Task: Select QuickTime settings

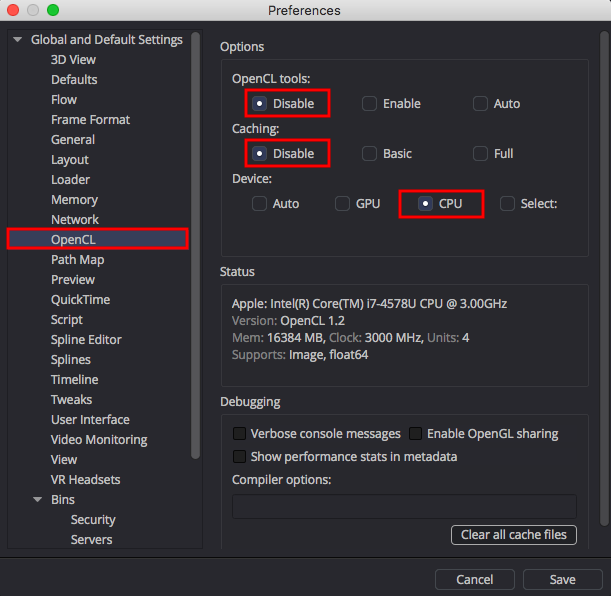Action: pyautogui.click(x=80, y=300)
